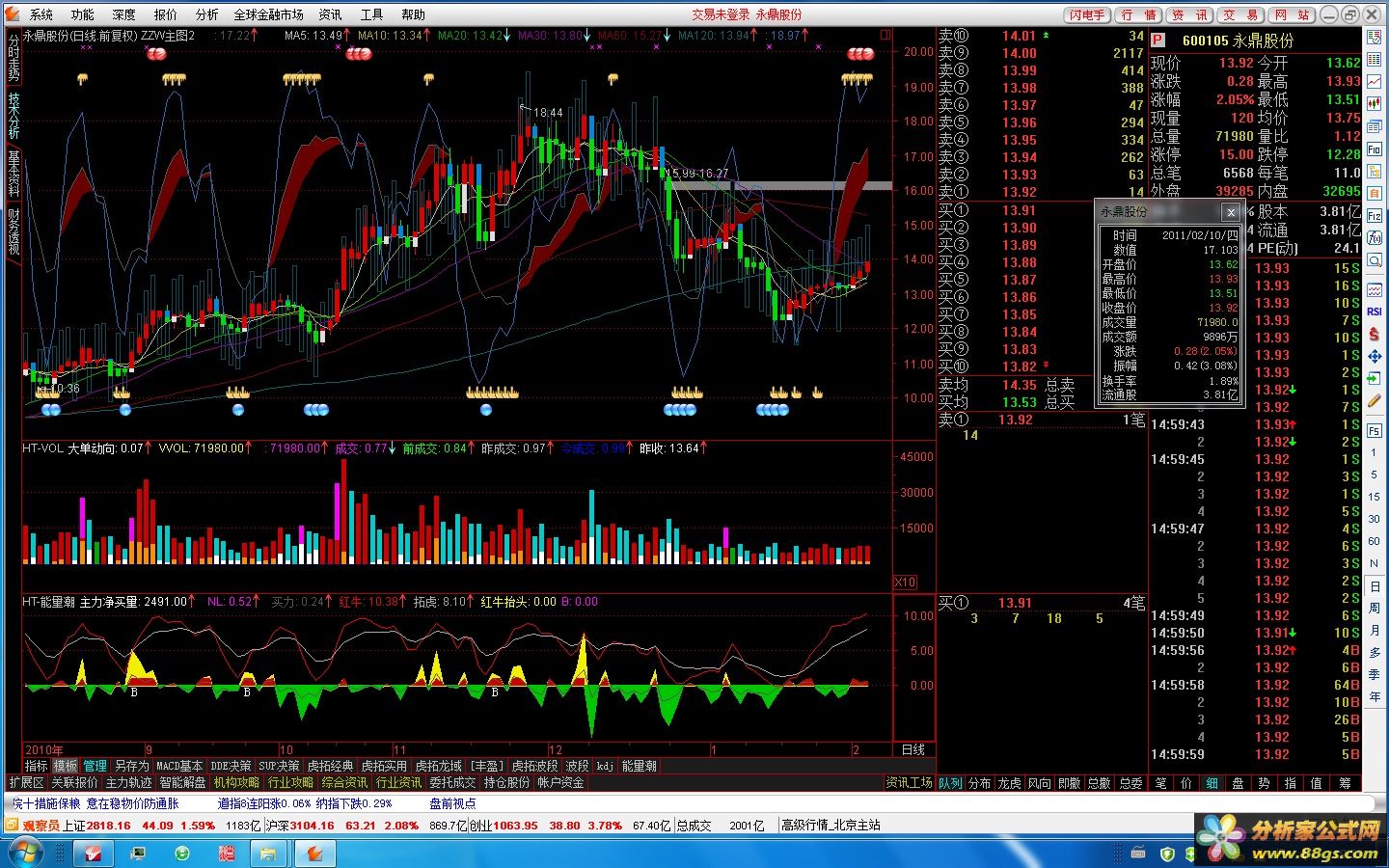This screenshot has width=1389, height=868.
Task: Click the 行情 button
Action: [1138, 14]
